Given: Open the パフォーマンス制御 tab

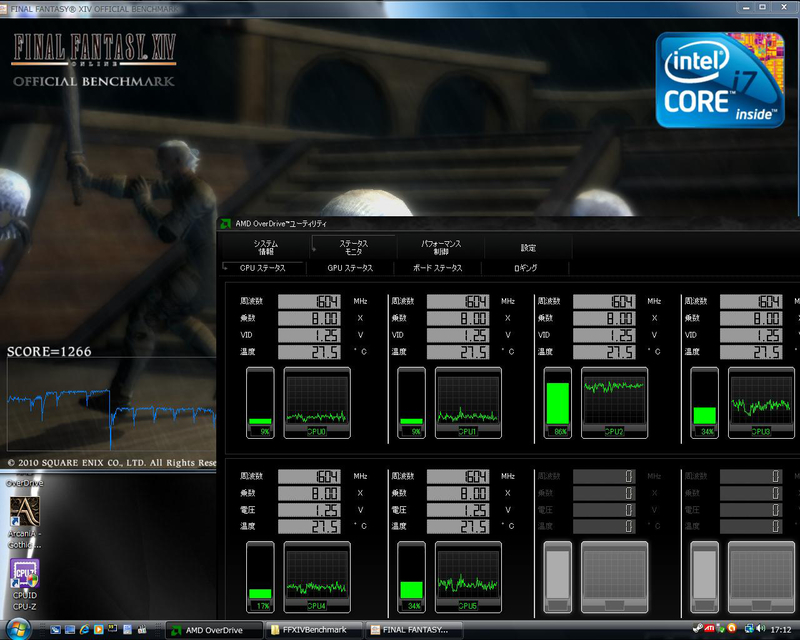Looking at the screenshot, I should (x=441, y=248).
